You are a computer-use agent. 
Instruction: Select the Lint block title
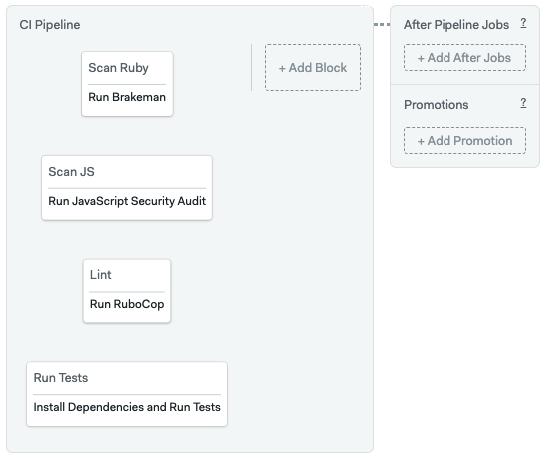coord(101,275)
